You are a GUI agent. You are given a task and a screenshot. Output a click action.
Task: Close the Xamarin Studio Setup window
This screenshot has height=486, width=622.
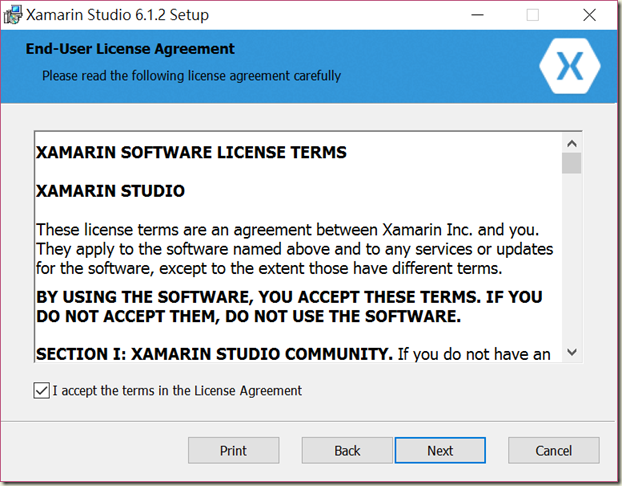(x=589, y=15)
